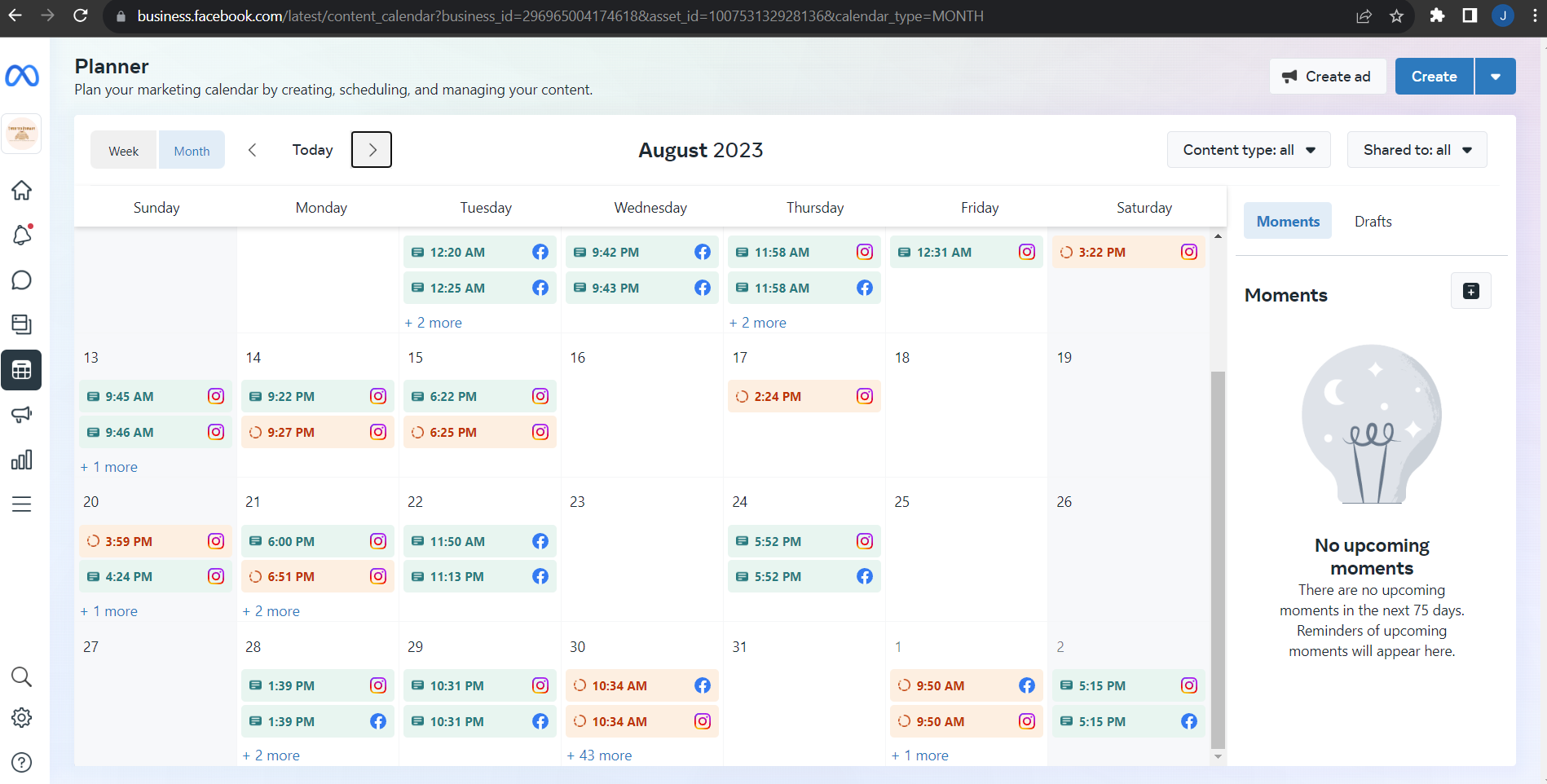Select the Drafts tab

pyautogui.click(x=1373, y=222)
